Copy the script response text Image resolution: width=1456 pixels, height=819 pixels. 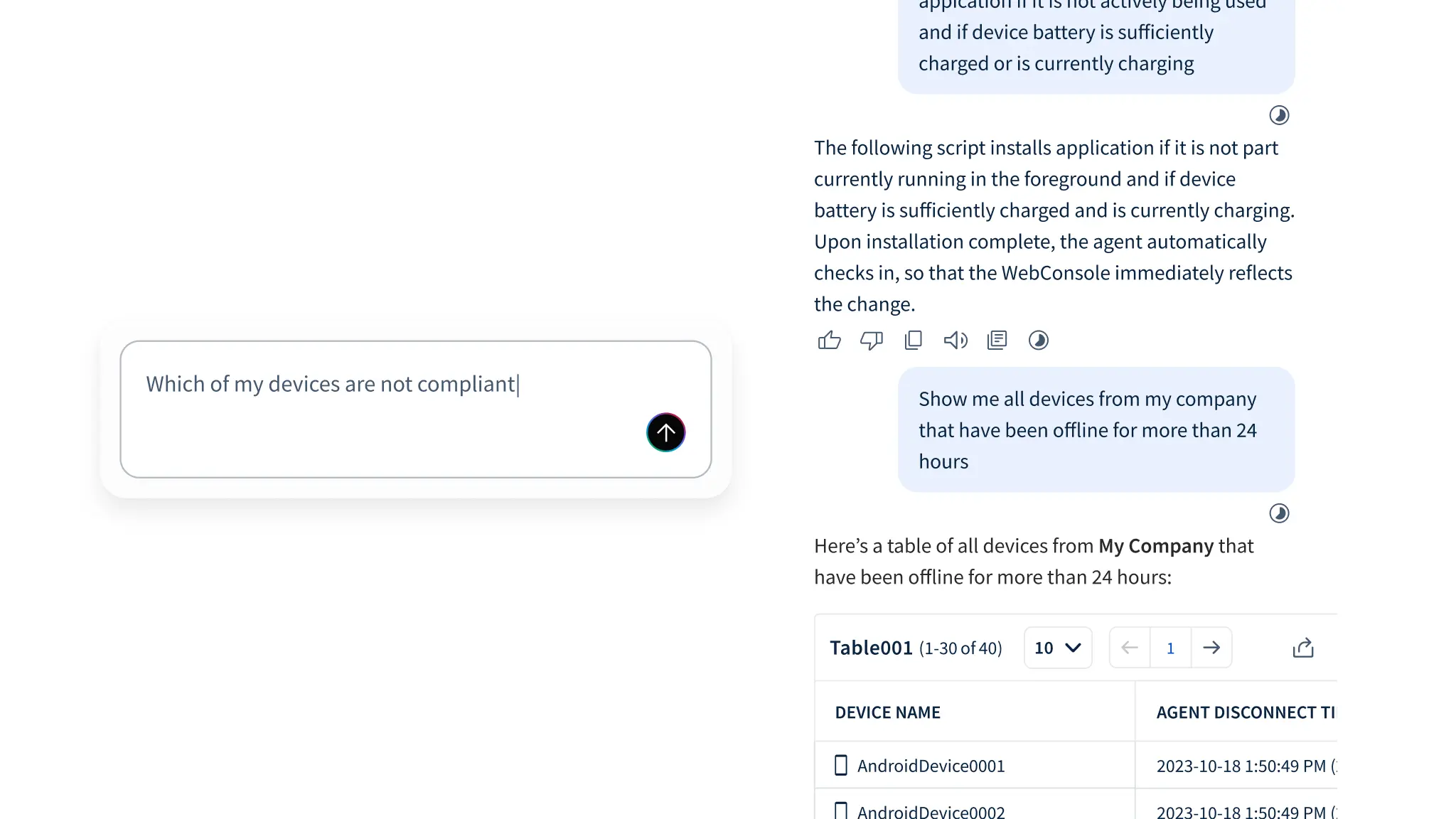914,341
